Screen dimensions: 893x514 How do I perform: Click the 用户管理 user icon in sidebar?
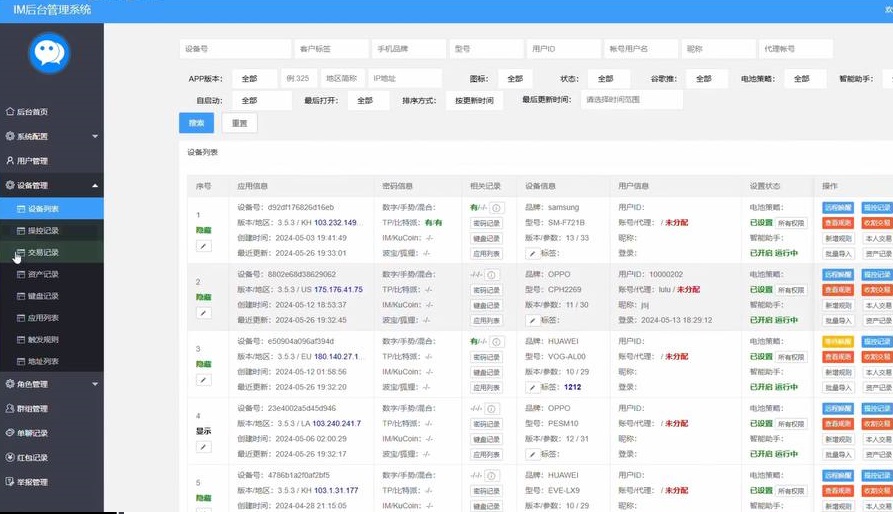(x=10, y=161)
